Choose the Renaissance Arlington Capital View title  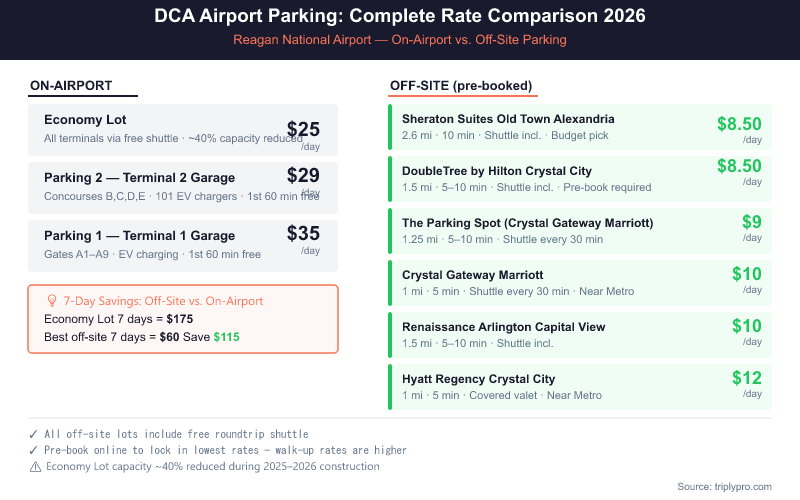pyautogui.click(x=503, y=327)
